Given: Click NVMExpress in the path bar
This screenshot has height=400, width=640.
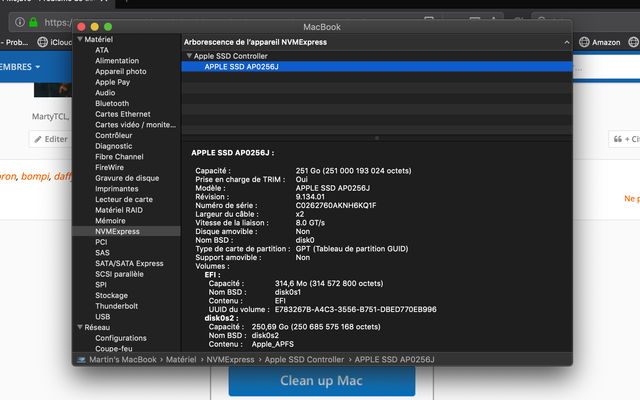Looking at the screenshot, I should pyautogui.click(x=230, y=360).
